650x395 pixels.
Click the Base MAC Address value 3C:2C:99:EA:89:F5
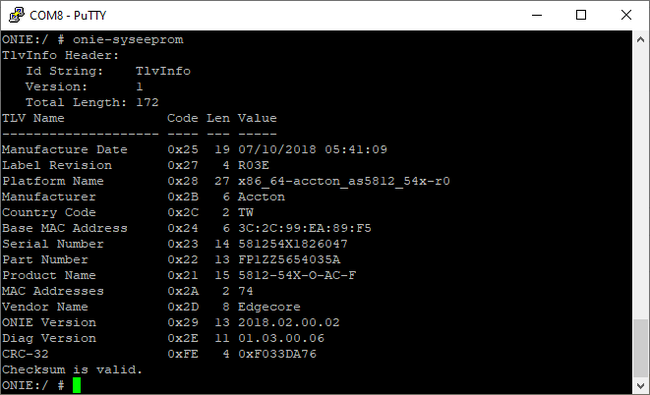click(x=305, y=228)
